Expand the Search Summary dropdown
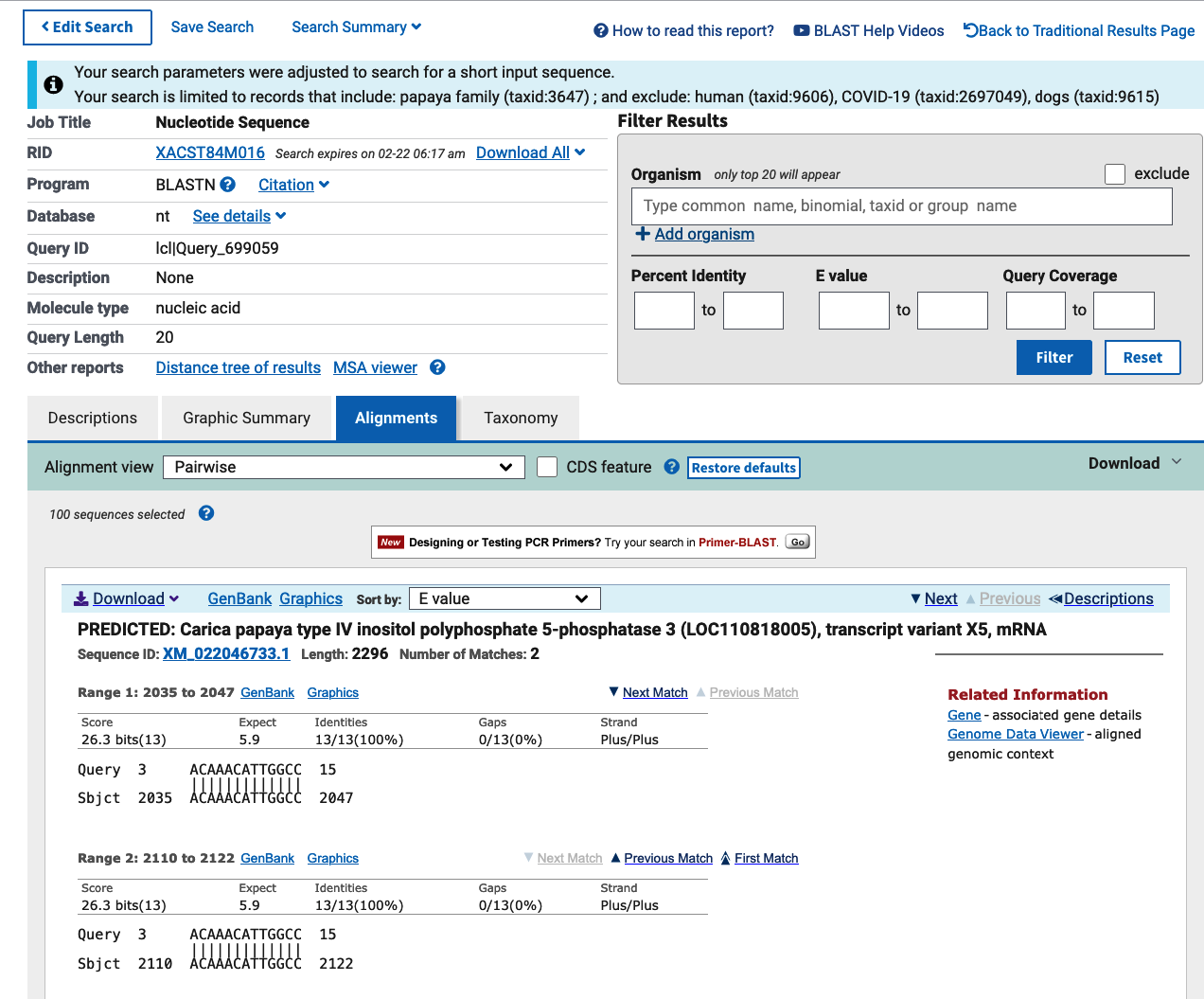Screen dimensions: 1204x999 click(x=357, y=27)
